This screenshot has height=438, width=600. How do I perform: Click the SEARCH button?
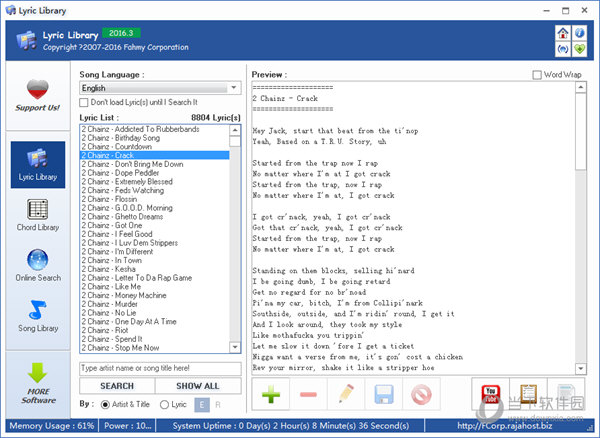click(x=117, y=386)
